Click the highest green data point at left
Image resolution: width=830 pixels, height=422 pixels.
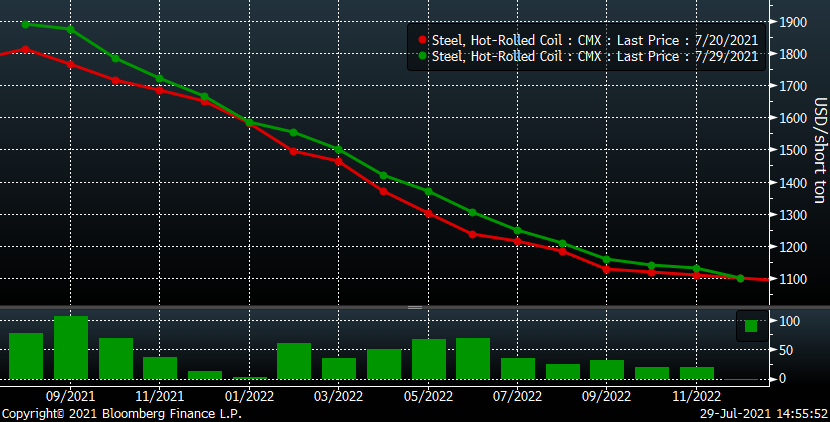pos(27,24)
